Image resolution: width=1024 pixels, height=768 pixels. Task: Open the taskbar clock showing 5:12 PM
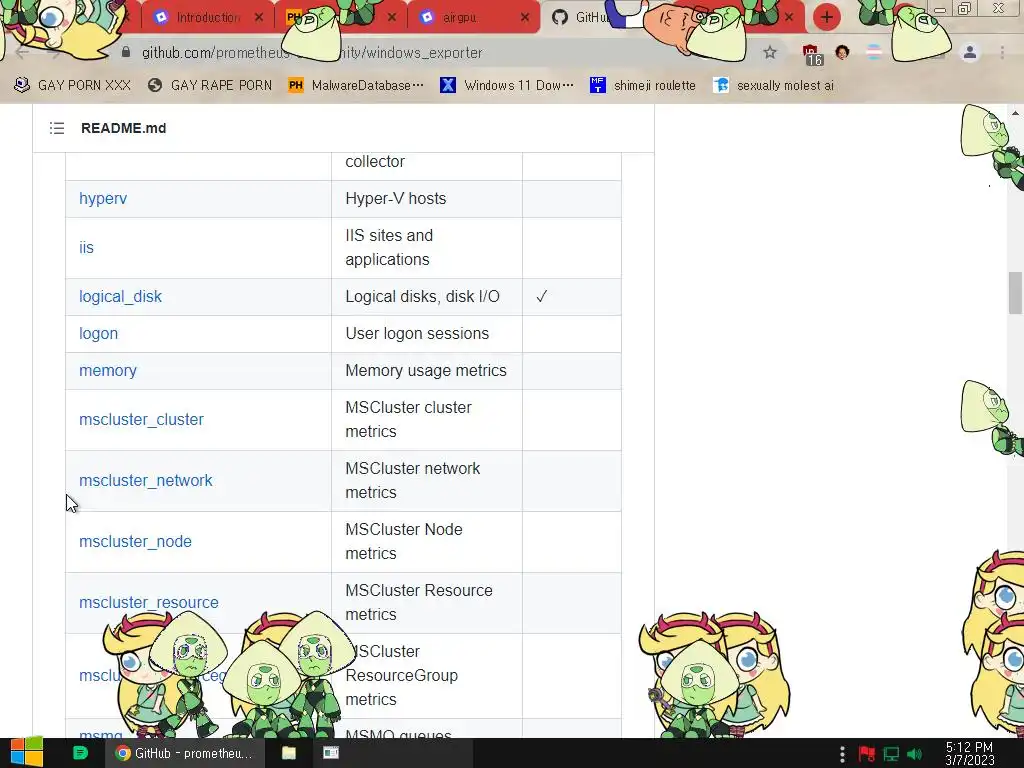969,754
